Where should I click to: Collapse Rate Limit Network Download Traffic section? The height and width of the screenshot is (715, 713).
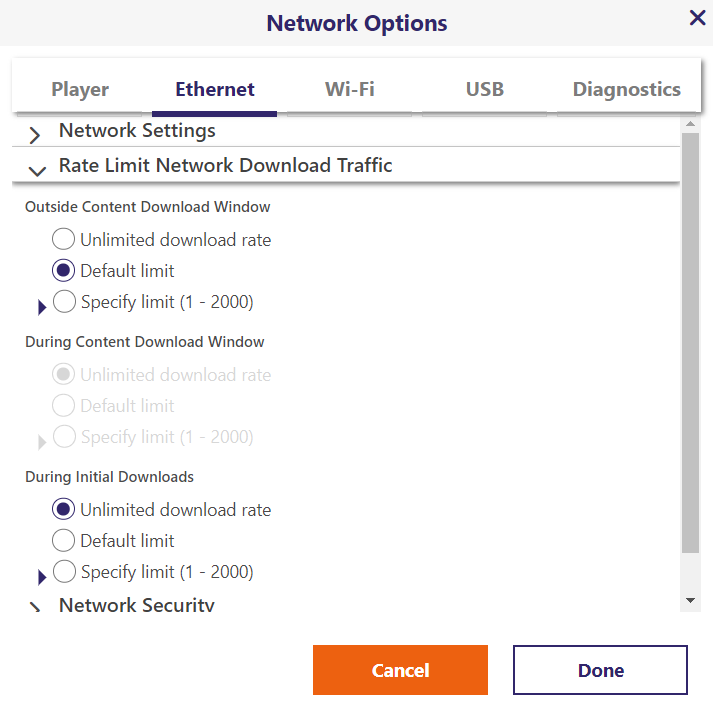[37, 169]
